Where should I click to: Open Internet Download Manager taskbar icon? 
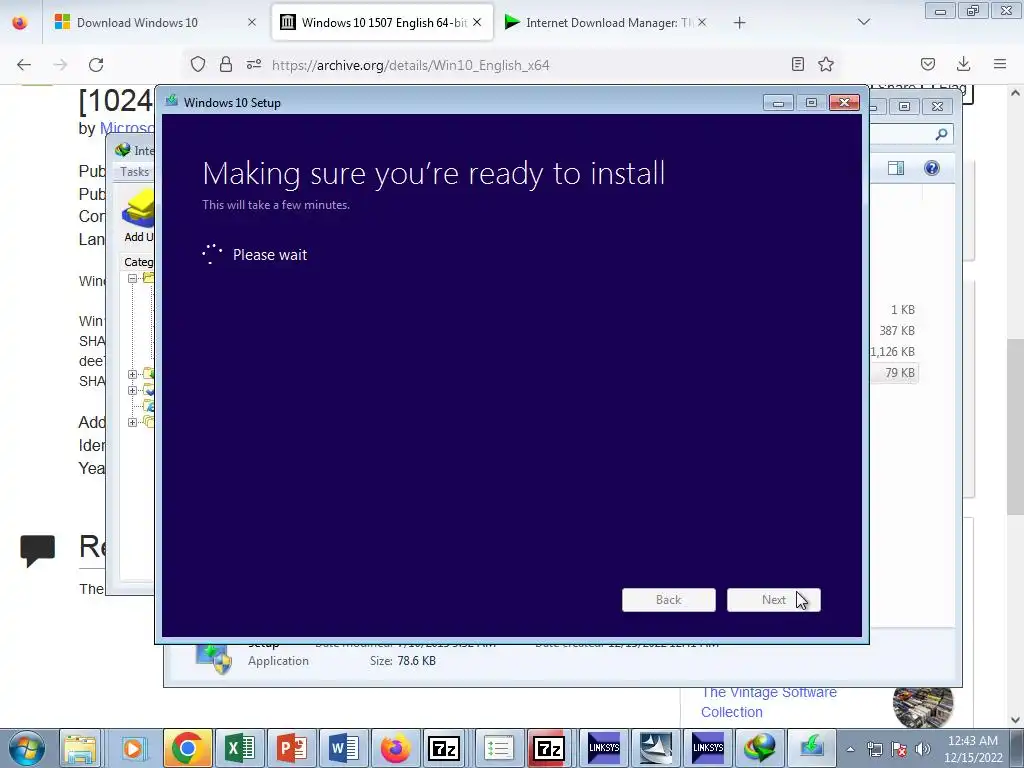pyautogui.click(x=760, y=748)
